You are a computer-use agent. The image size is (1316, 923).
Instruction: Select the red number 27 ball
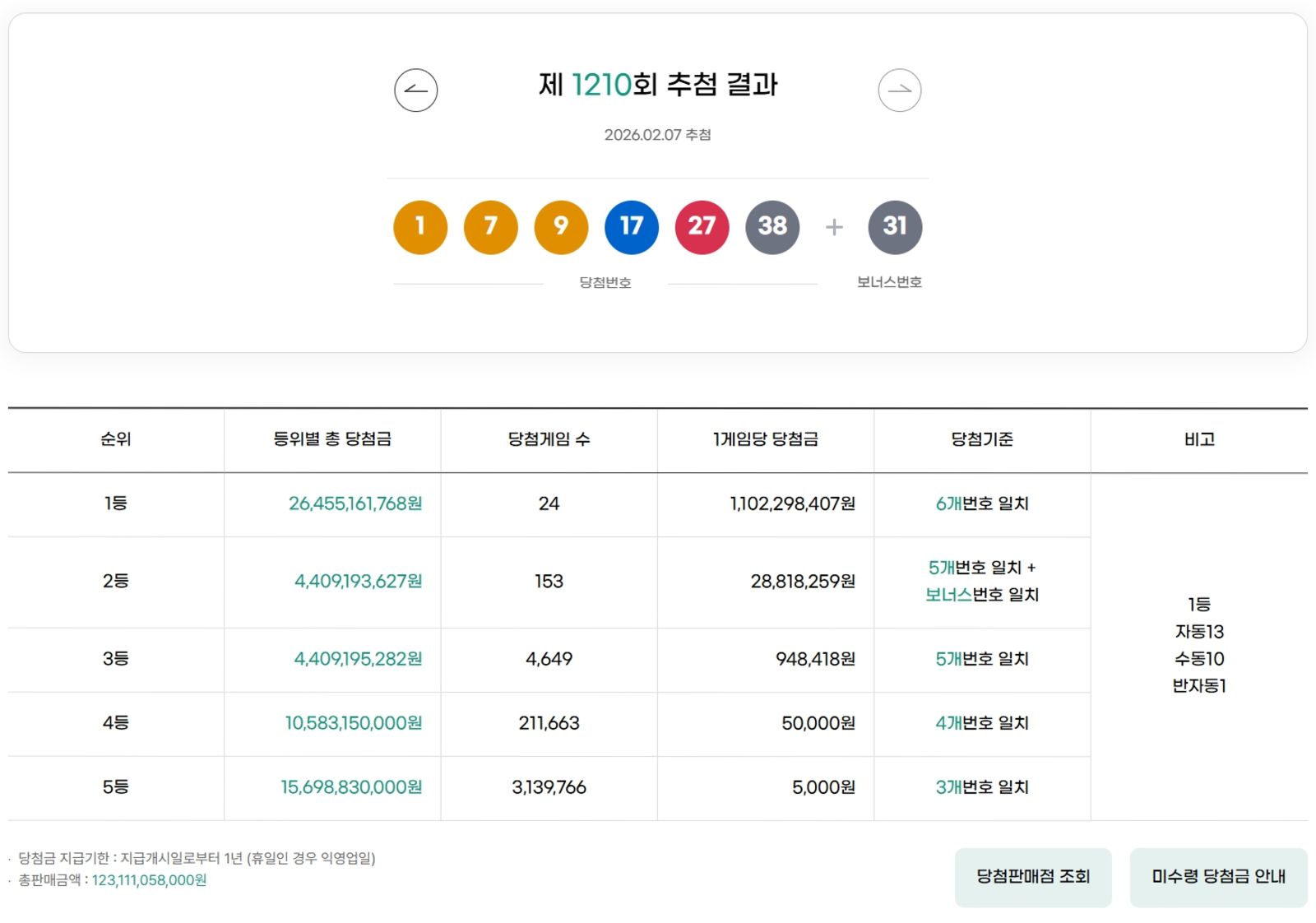point(701,227)
